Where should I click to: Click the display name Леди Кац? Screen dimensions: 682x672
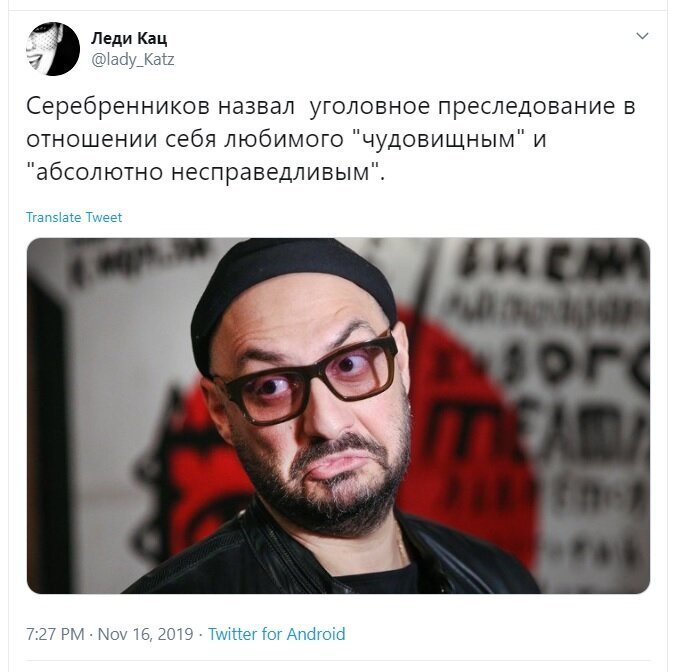tap(129, 38)
